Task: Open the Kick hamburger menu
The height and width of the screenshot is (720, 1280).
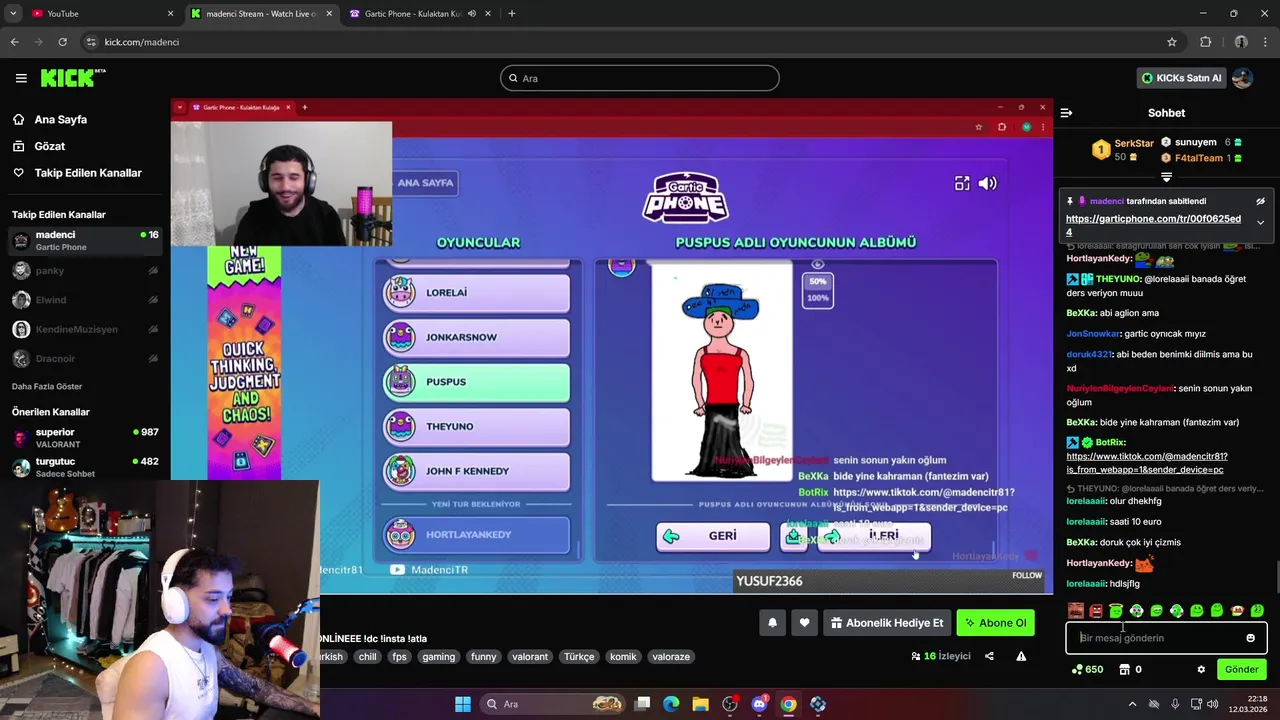Action: pyautogui.click(x=21, y=78)
